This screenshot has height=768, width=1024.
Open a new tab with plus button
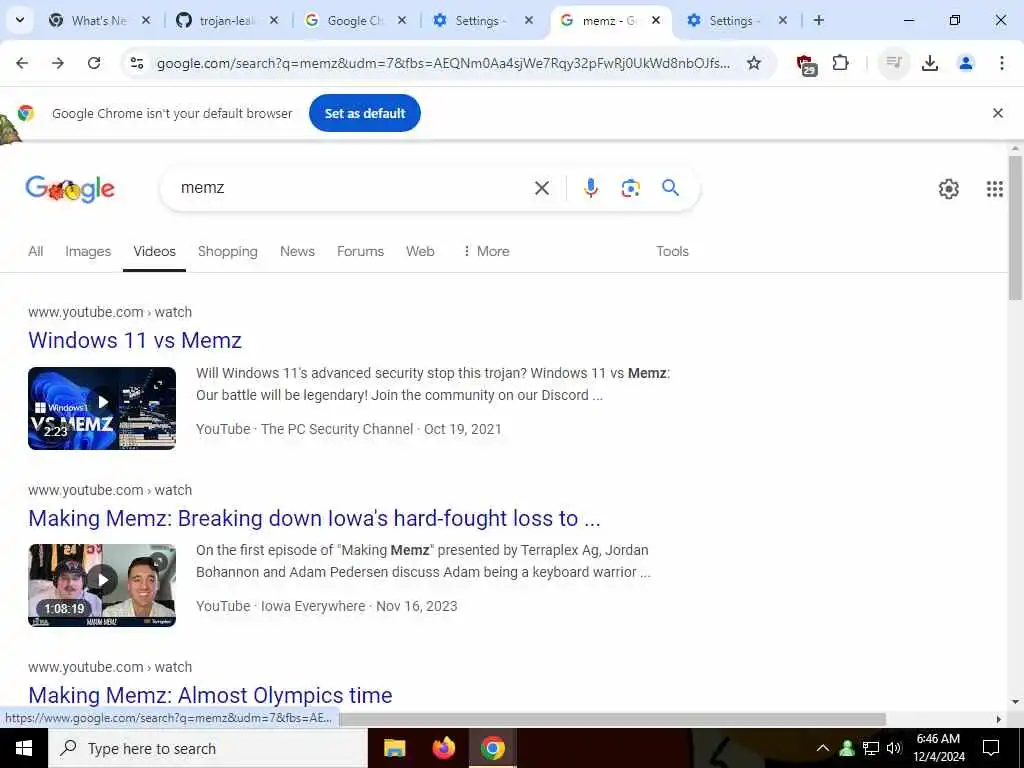click(818, 20)
